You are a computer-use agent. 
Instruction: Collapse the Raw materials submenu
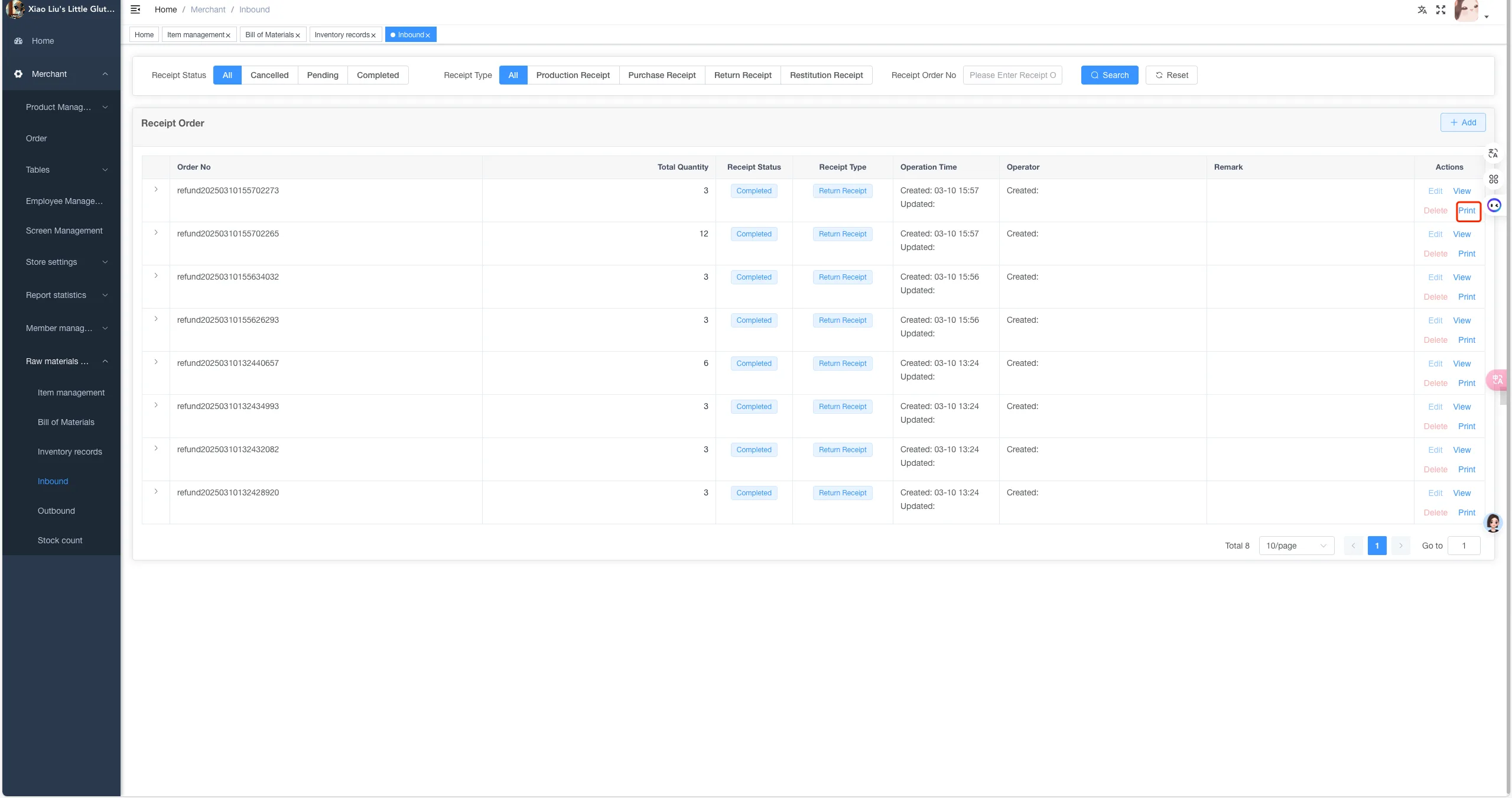coord(61,361)
